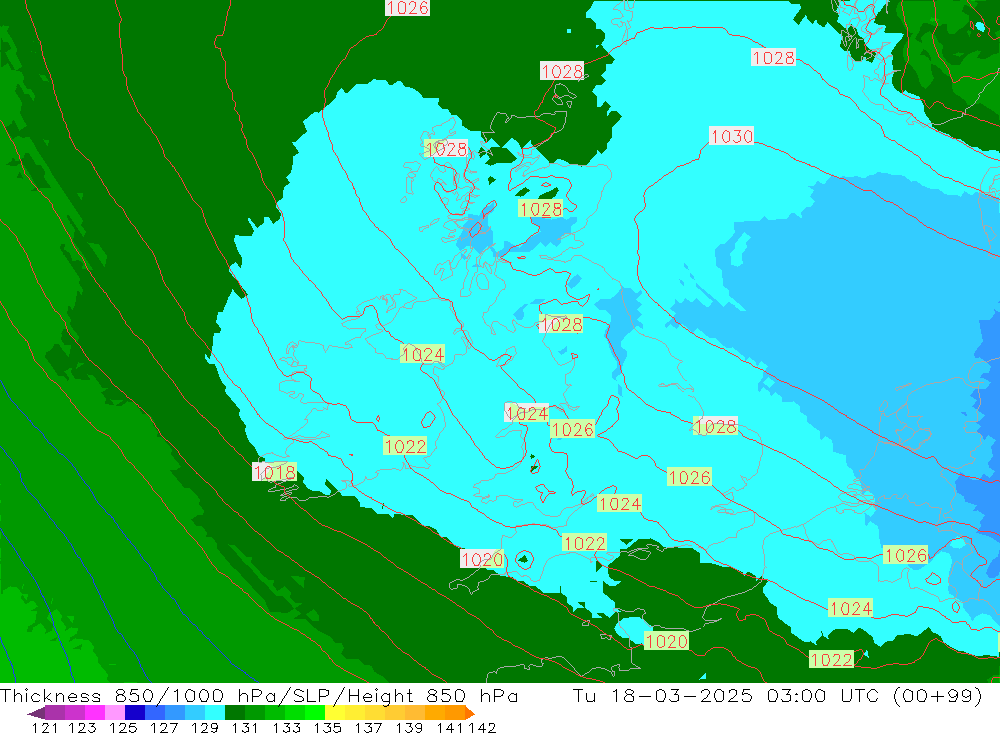Click the '(00+99)' forecast hour text
1000x733 pixels.
938,696
